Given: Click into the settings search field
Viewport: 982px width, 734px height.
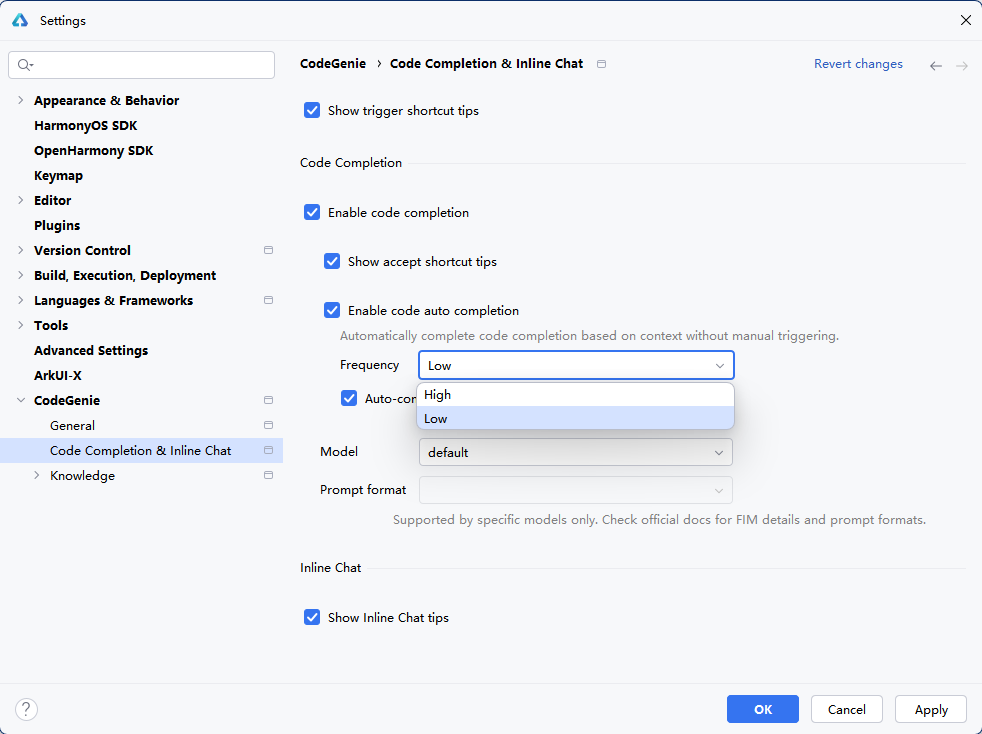Looking at the screenshot, I should 150,65.
